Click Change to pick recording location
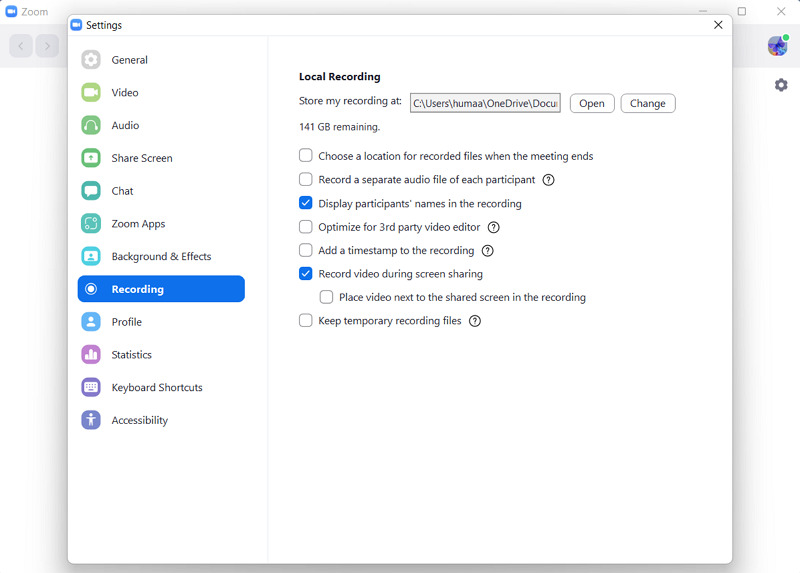Screen dimensions: 800x573 pyautogui.click(x=648, y=104)
